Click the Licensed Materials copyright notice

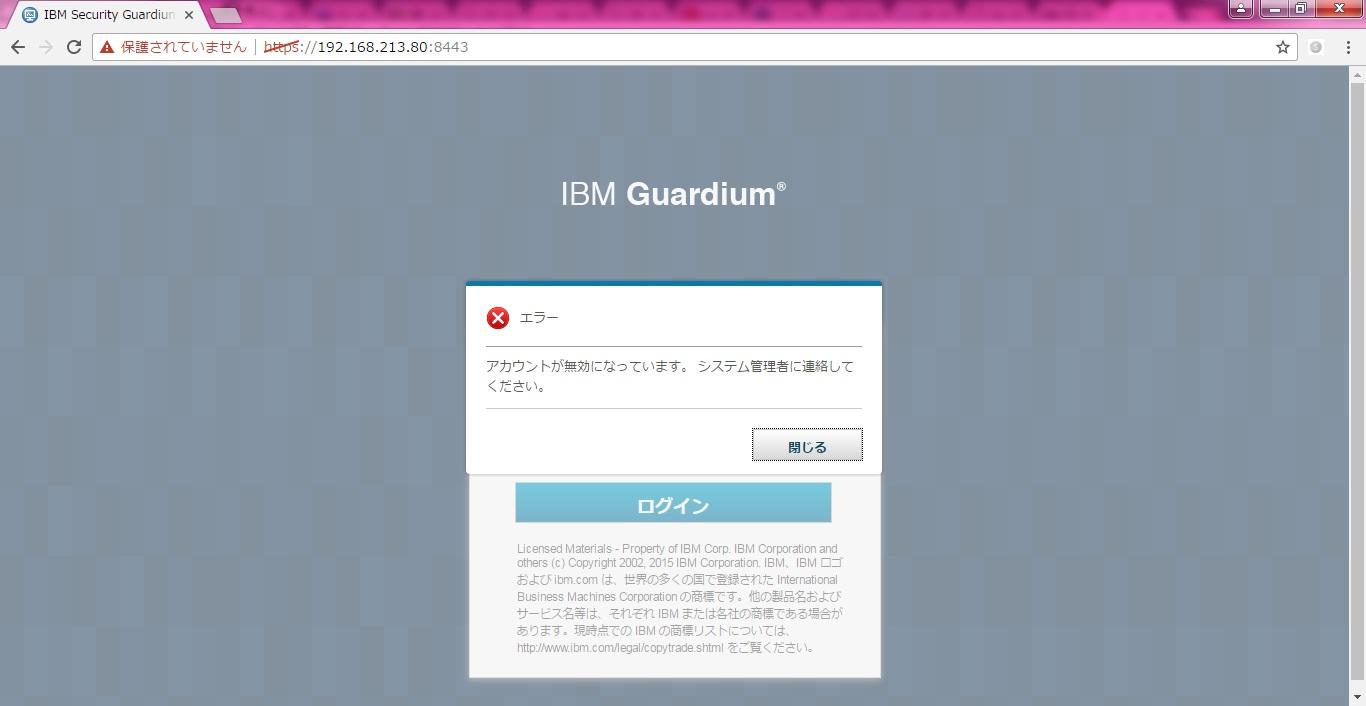pos(680,598)
